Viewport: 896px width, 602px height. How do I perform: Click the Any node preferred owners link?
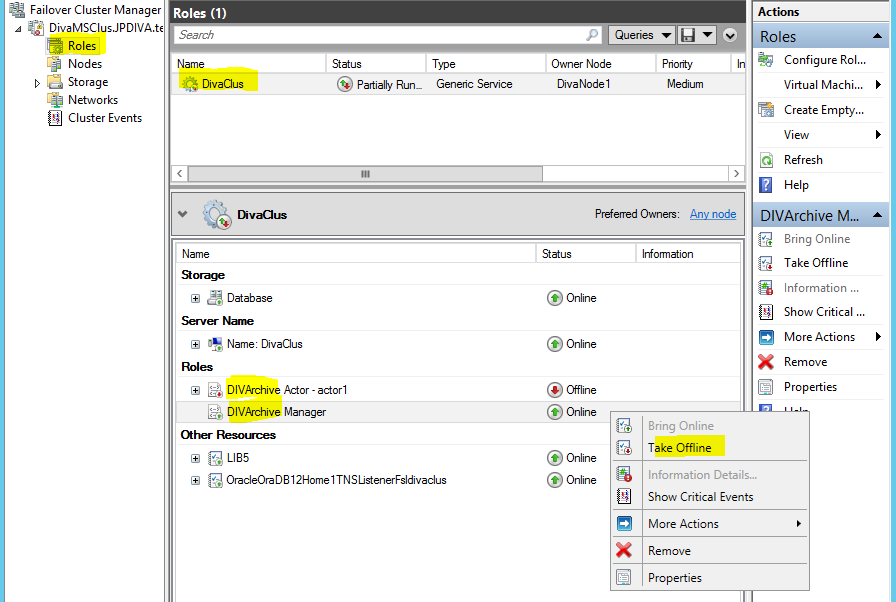tap(713, 214)
